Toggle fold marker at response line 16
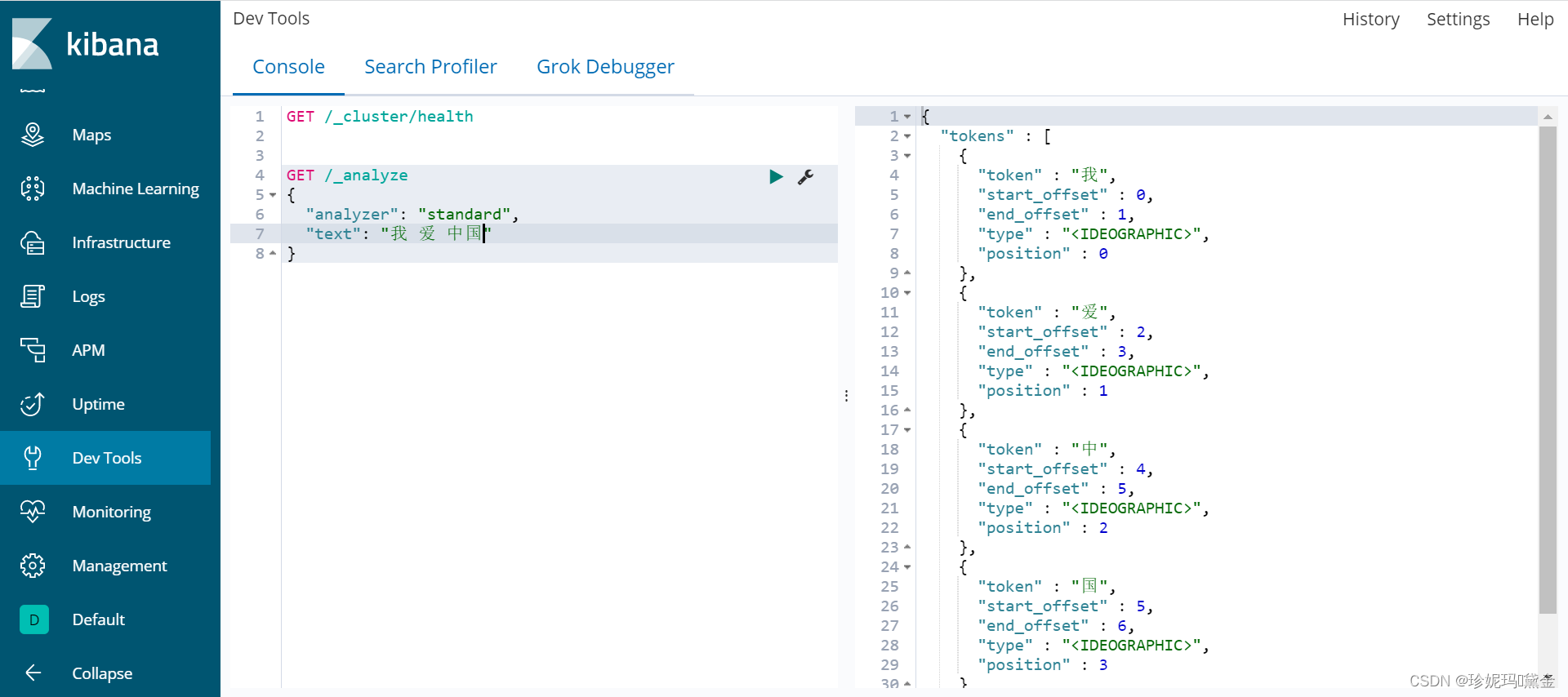The image size is (1568, 697). [907, 410]
